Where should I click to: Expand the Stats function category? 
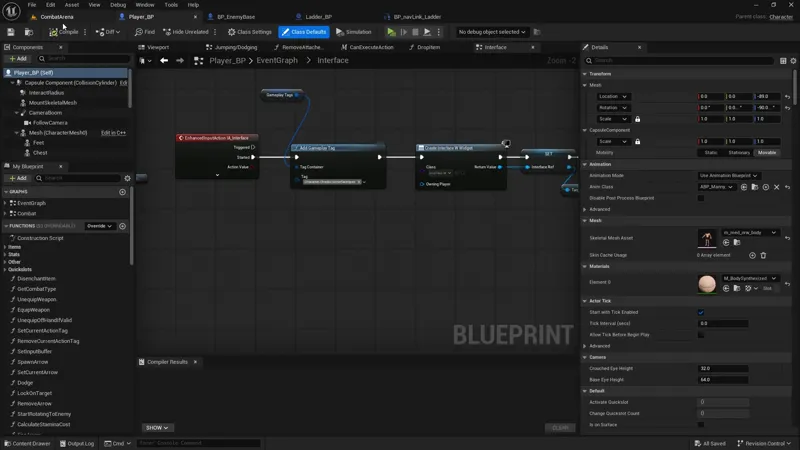[x=5, y=254]
